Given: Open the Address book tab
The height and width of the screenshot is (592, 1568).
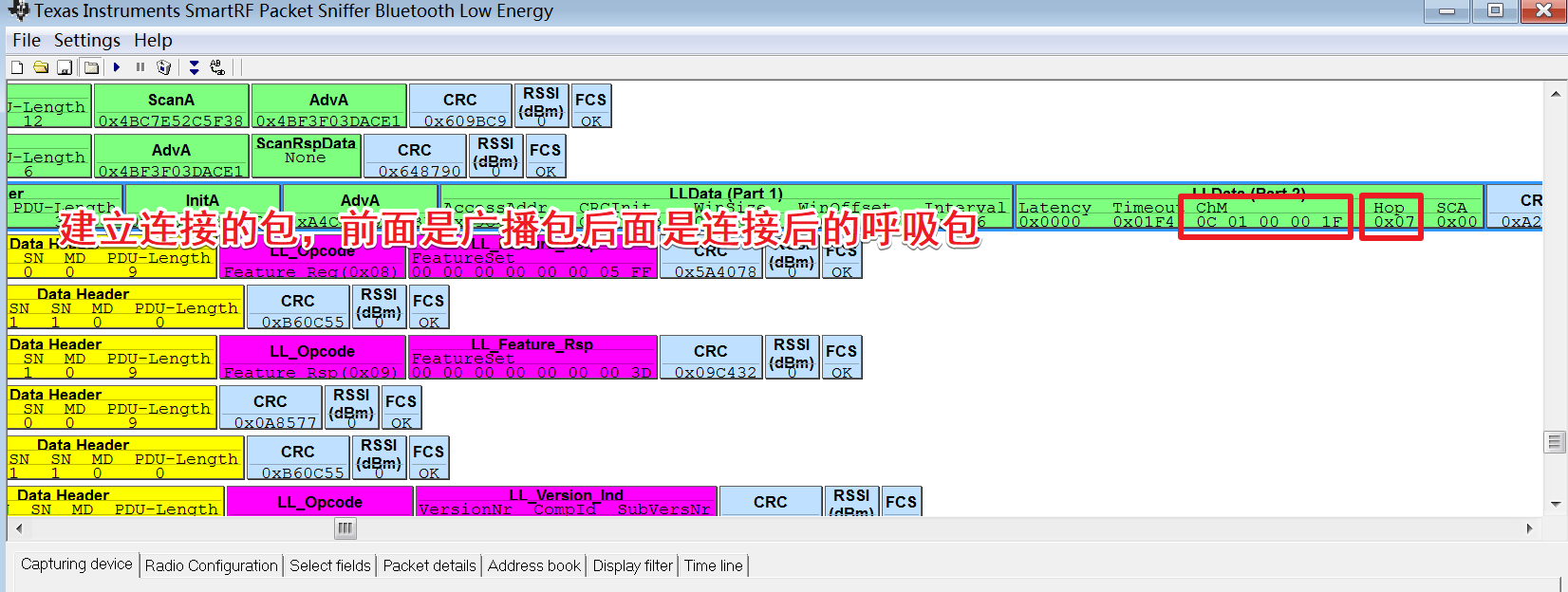Looking at the screenshot, I should click(534, 565).
